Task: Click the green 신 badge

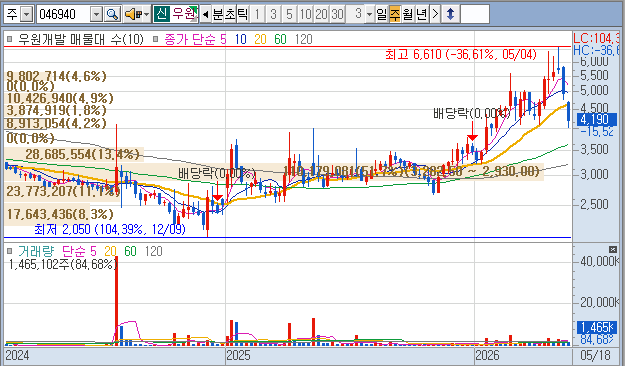Action: [x=161, y=14]
